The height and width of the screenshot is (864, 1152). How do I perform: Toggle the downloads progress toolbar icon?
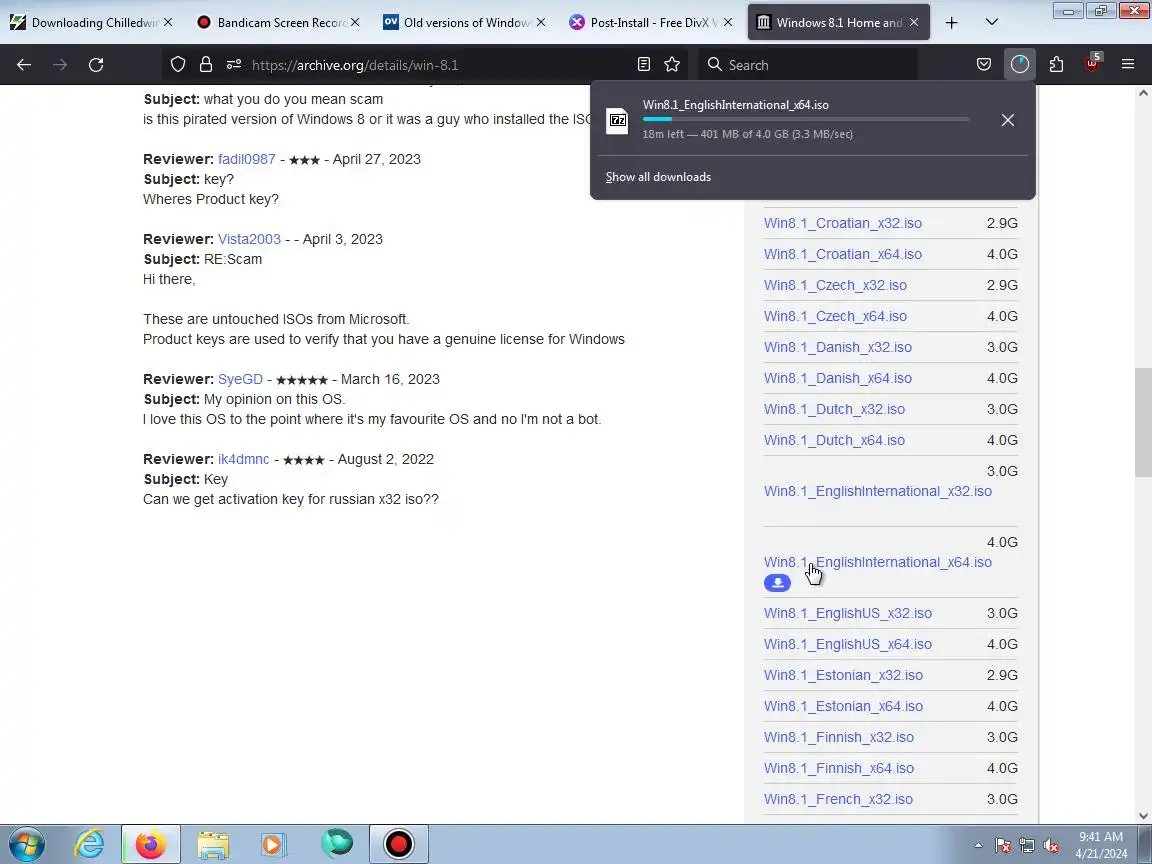click(x=1020, y=65)
